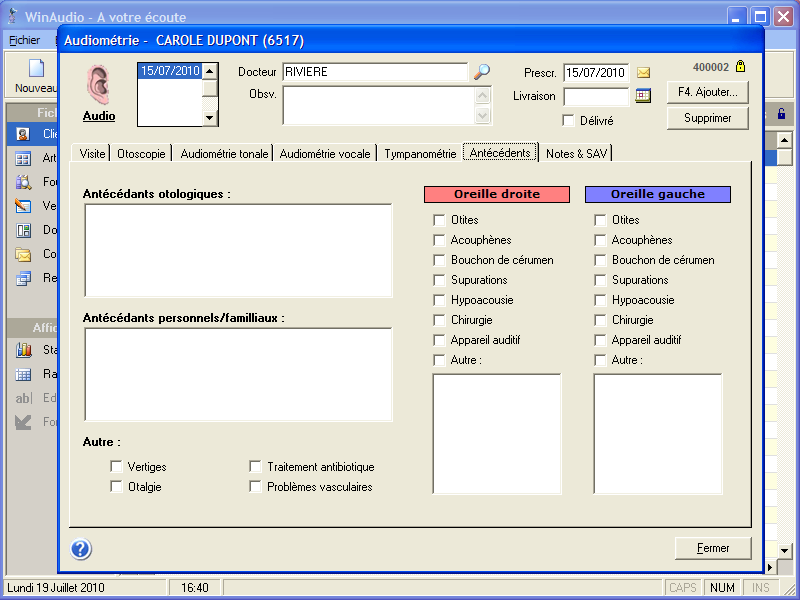This screenshot has width=800, height=600.
Task: Click the envelope icon next to Prescr. date
Action: (644, 73)
